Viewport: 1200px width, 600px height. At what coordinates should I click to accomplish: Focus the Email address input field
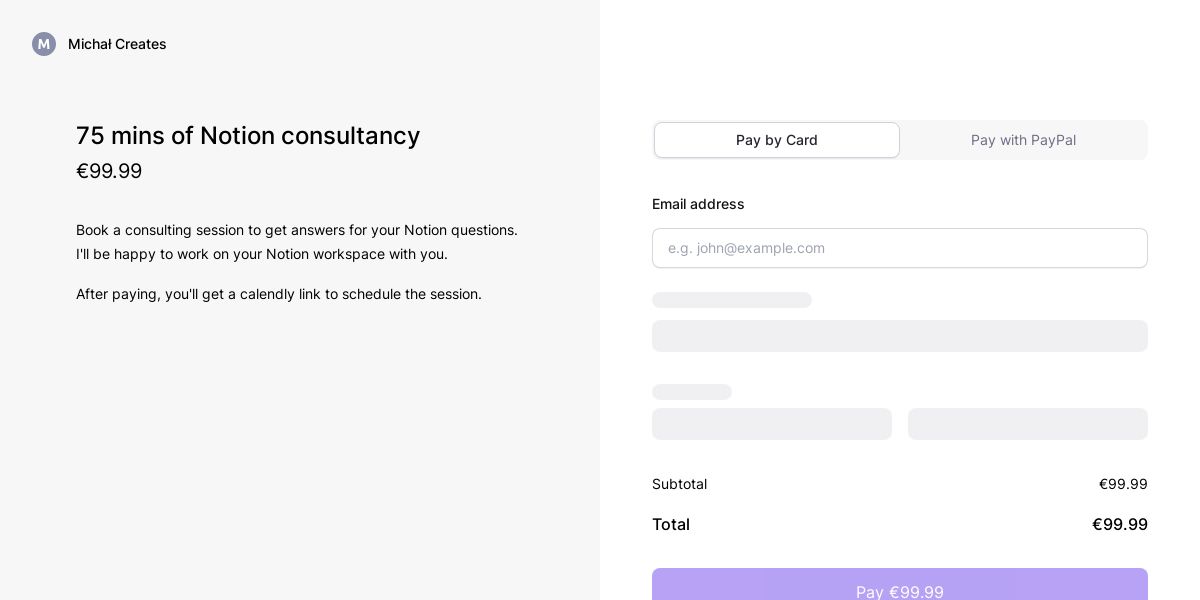[900, 248]
